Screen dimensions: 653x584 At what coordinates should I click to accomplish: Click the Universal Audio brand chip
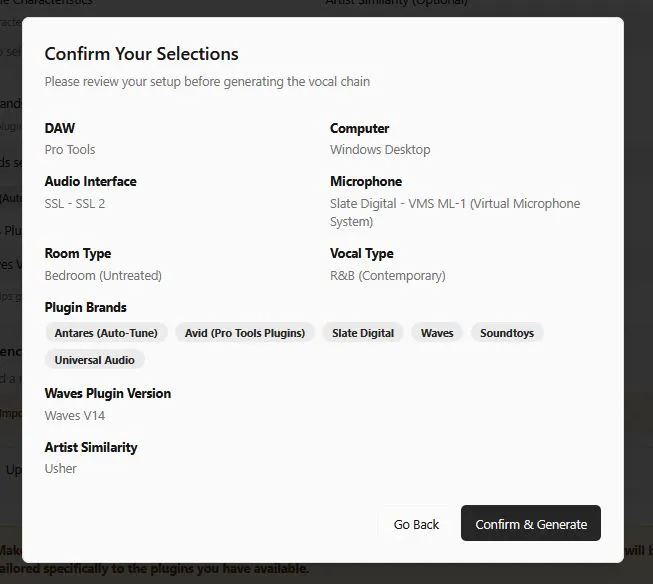coord(95,360)
